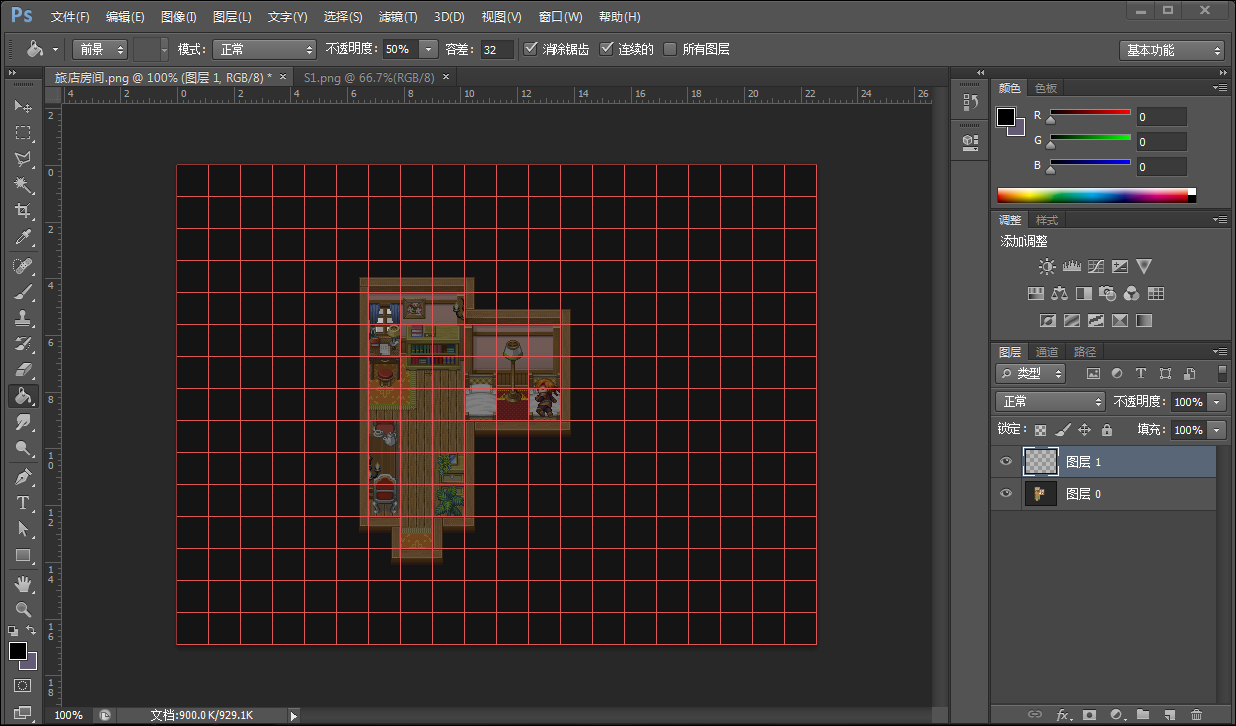The image size is (1236, 726).
Task: Click the foreground color swatch in Color panel
Action: [1006, 117]
